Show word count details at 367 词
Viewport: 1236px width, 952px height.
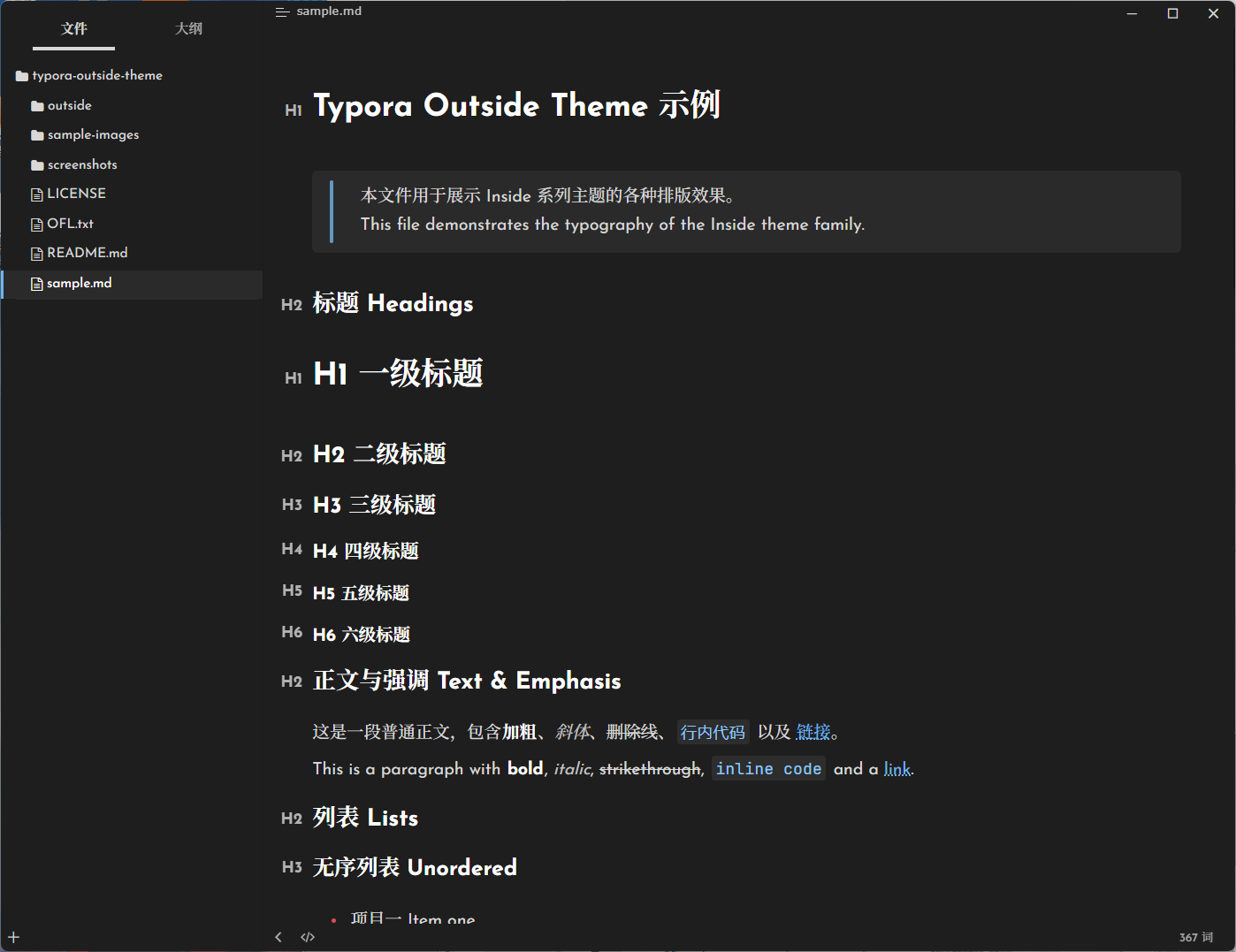[x=1196, y=937]
